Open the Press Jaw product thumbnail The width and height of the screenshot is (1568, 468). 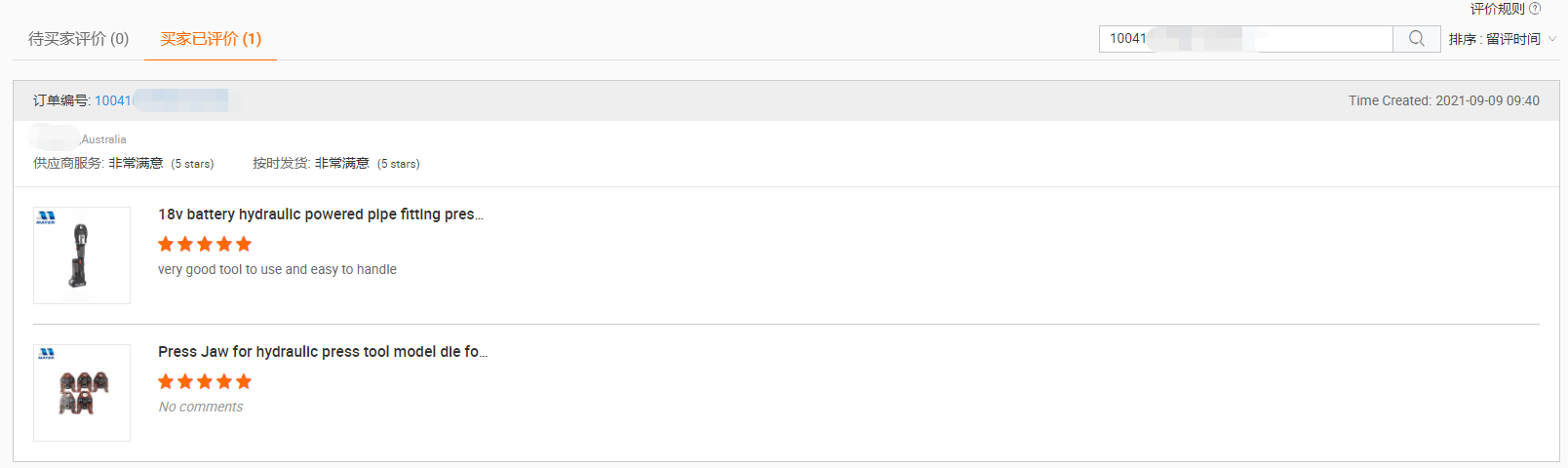click(82, 393)
